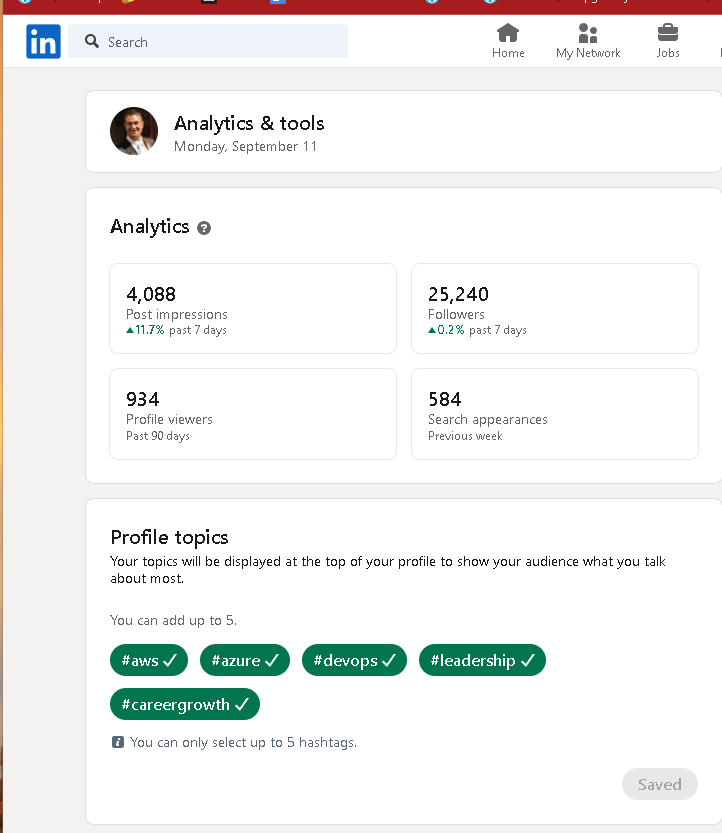Open the 4,088 Post impressions card
Screen dimensions: 722x833
253,309
